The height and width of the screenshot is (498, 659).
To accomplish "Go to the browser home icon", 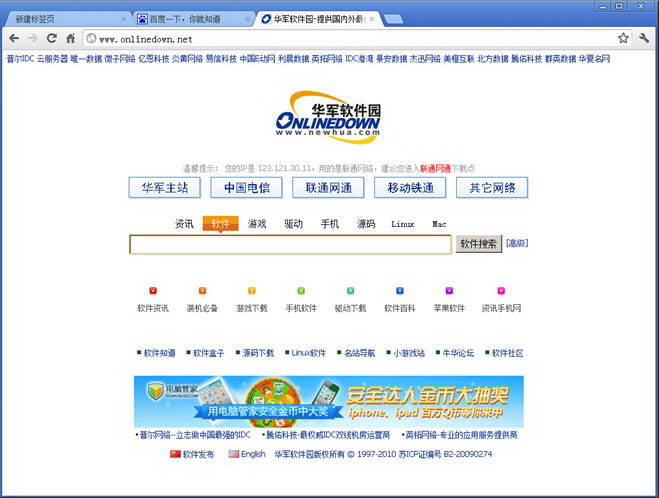I will (71, 39).
